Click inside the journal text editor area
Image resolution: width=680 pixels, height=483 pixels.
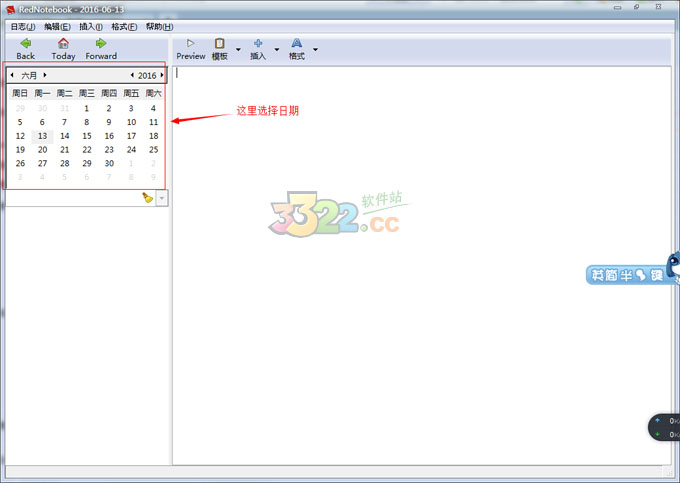[x=422, y=265]
